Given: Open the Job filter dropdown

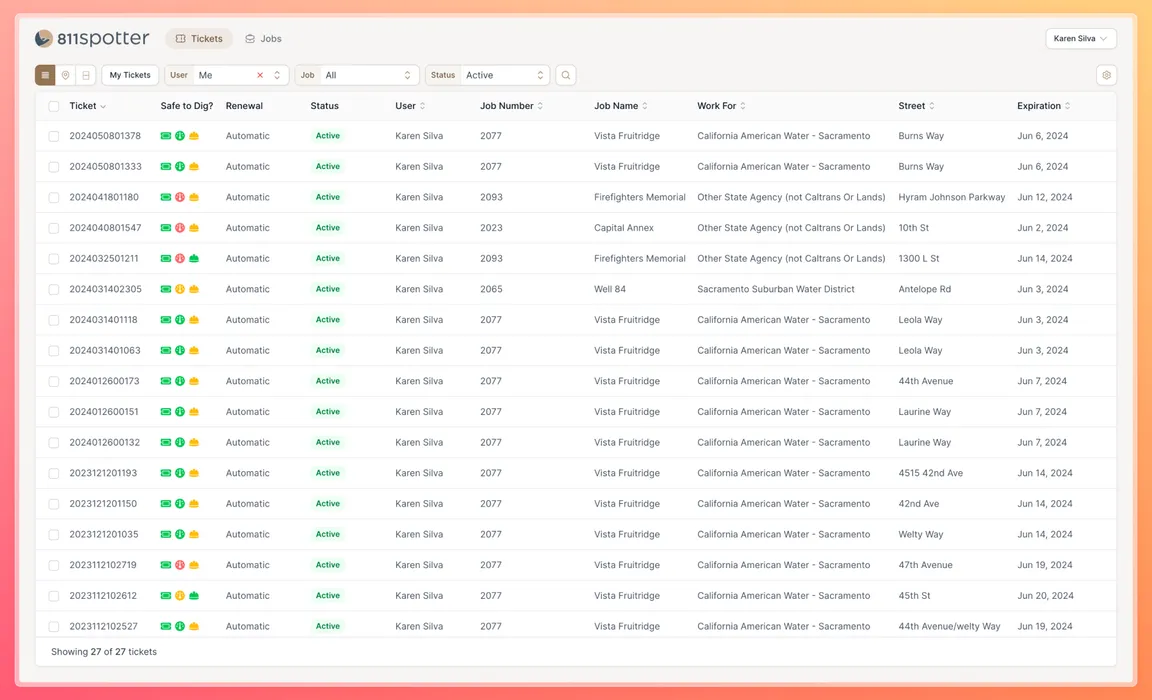Looking at the screenshot, I should point(357,75).
